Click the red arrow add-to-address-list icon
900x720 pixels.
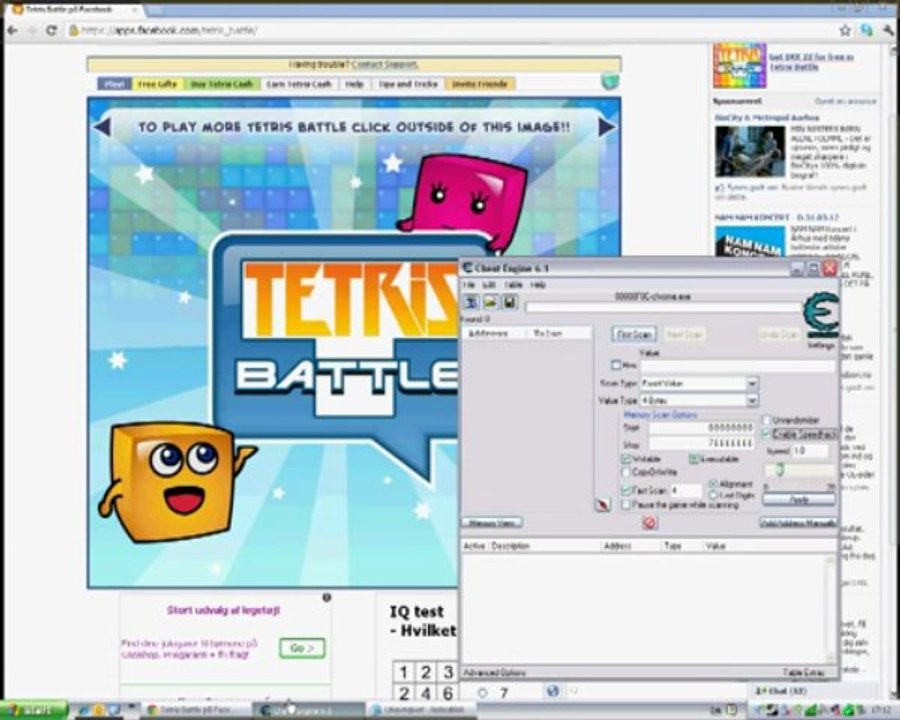coord(602,505)
